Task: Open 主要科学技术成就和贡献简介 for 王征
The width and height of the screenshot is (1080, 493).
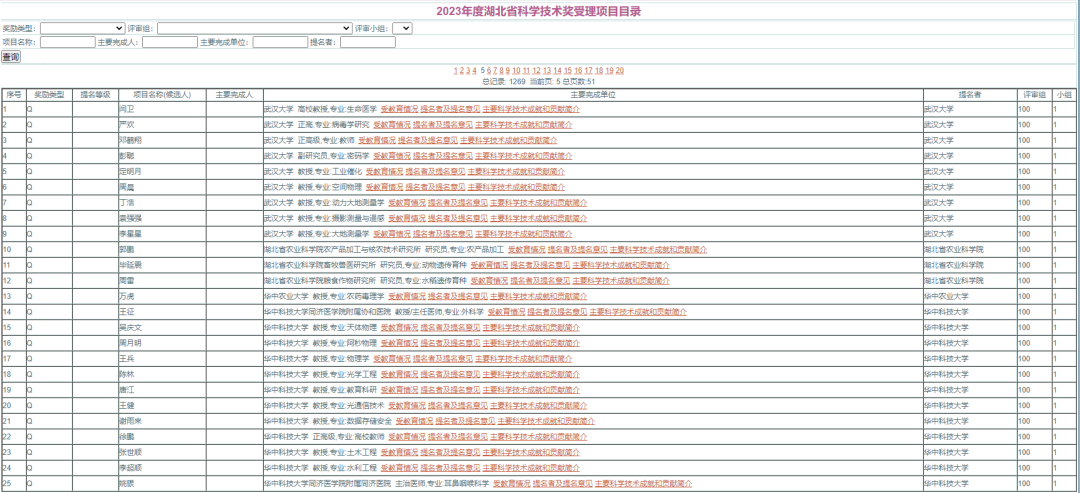Action: (638, 312)
